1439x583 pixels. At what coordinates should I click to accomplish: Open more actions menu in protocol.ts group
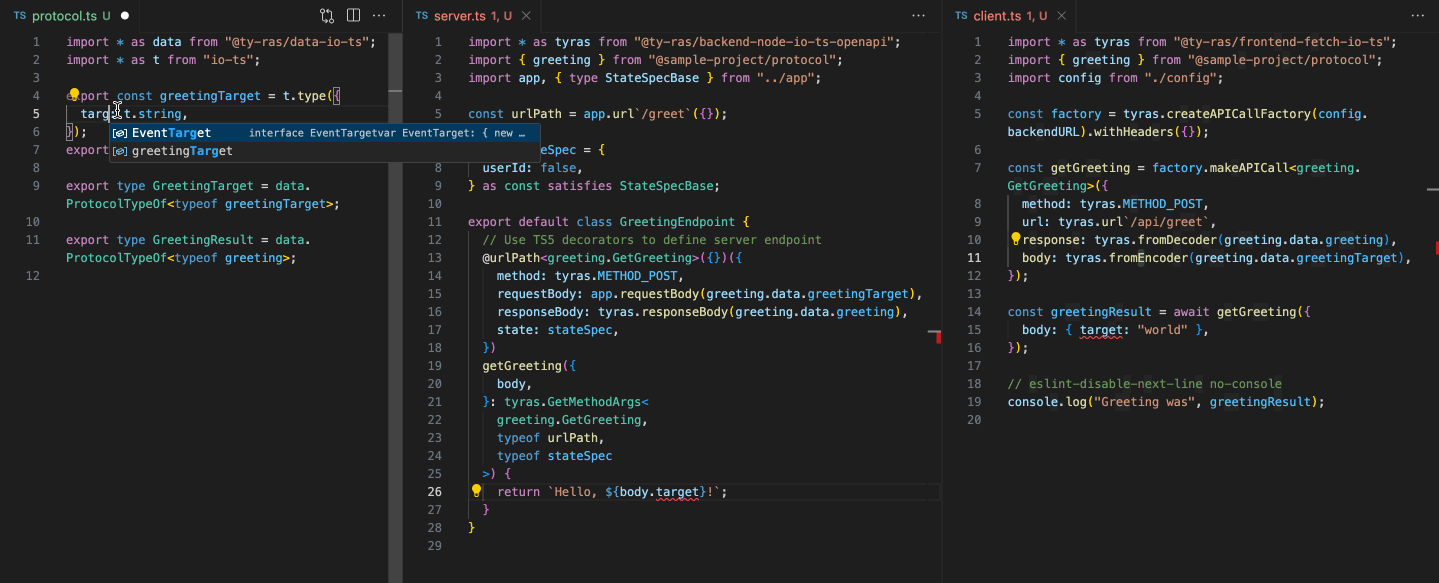click(379, 16)
